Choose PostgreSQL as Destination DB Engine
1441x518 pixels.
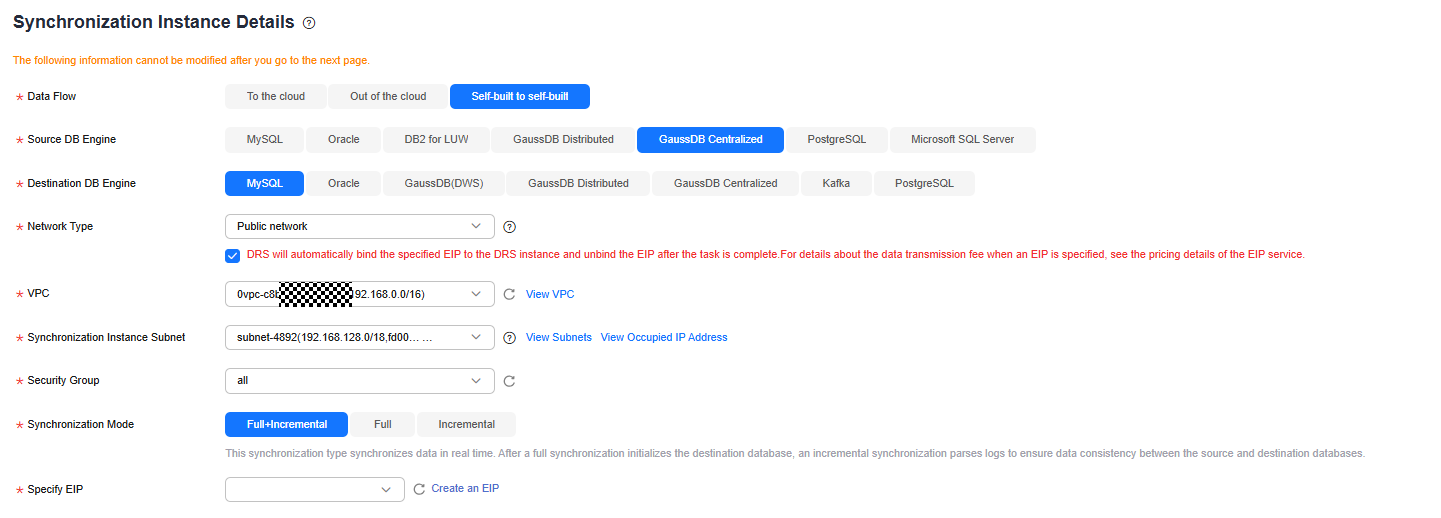(924, 184)
